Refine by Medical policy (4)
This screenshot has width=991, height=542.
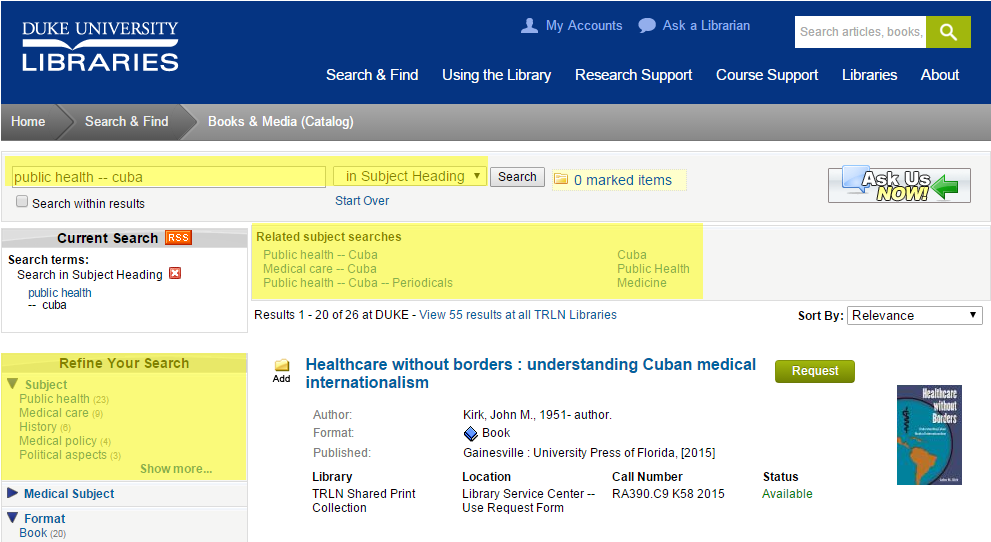64,440
